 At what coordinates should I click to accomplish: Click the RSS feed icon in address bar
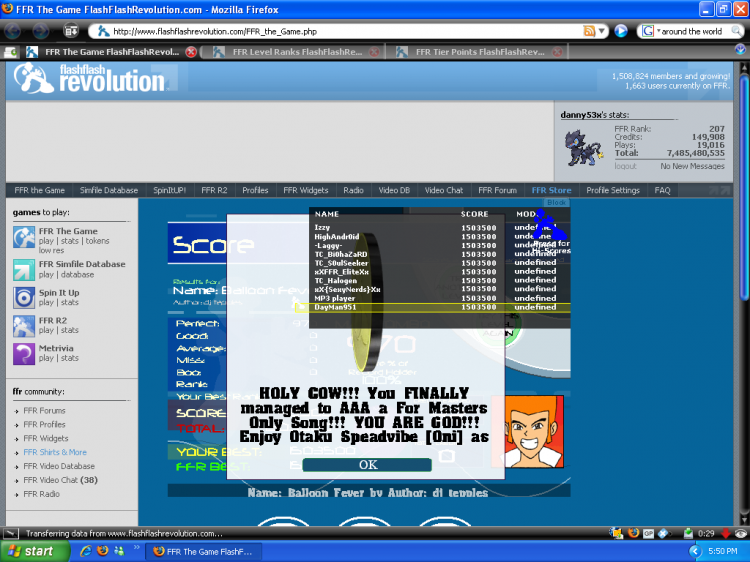coord(589,31)
